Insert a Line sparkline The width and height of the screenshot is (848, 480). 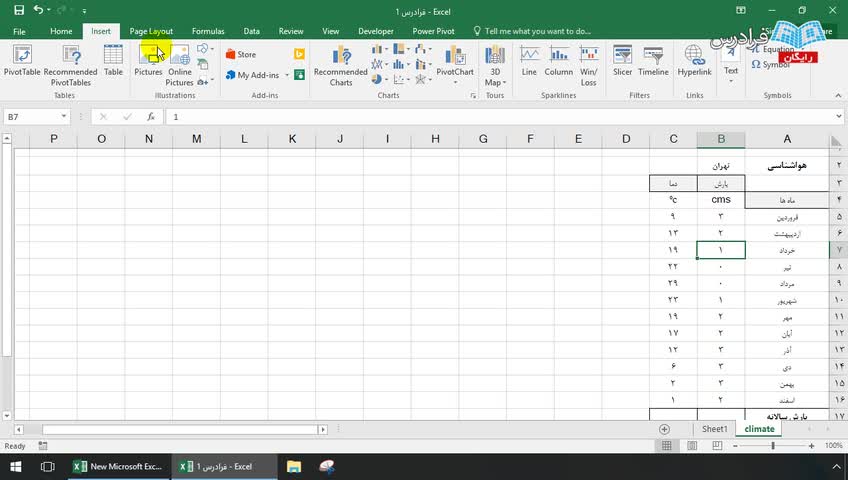[x=529, y=61]
